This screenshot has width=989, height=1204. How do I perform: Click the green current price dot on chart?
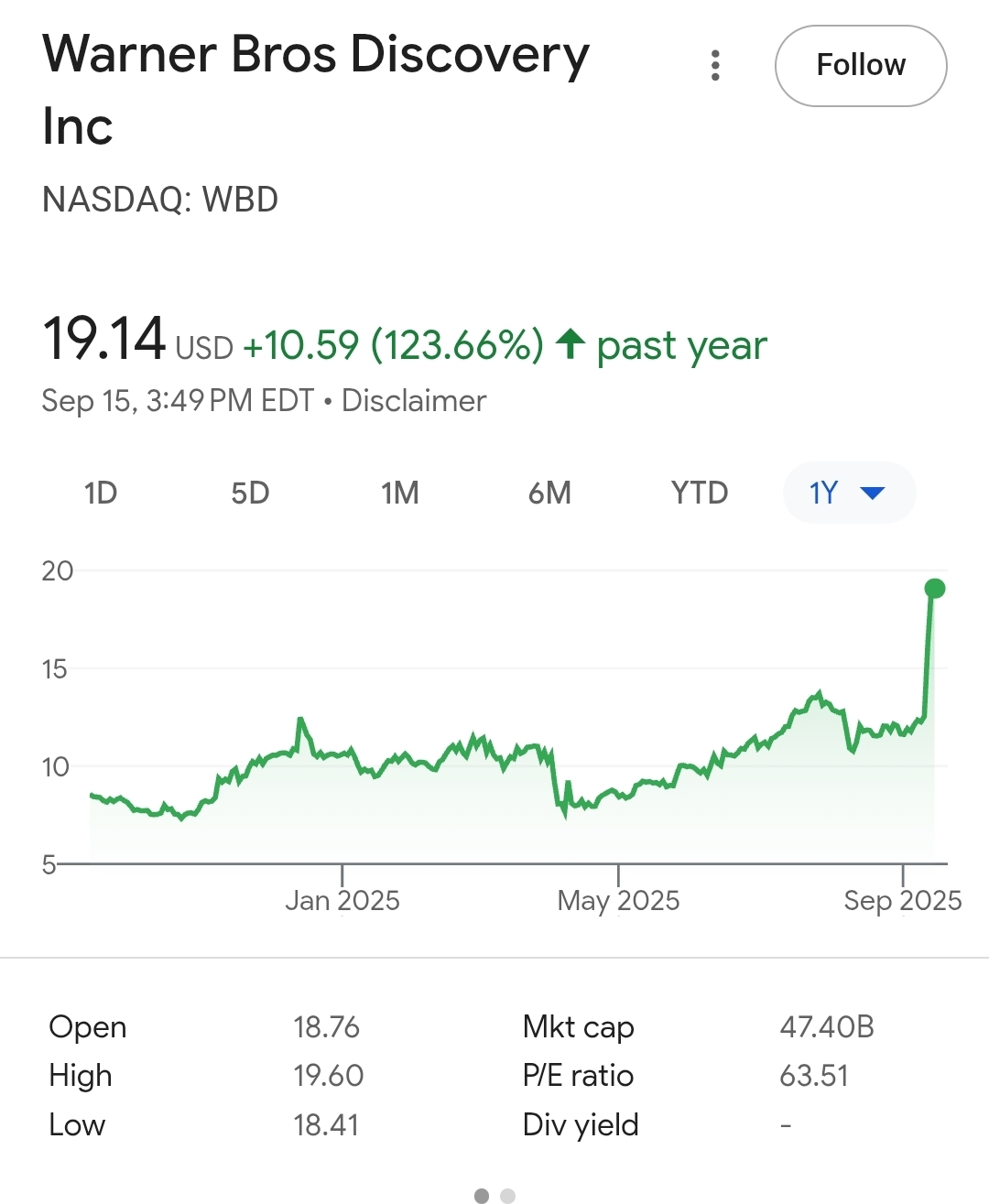click(x=934, y=589)
